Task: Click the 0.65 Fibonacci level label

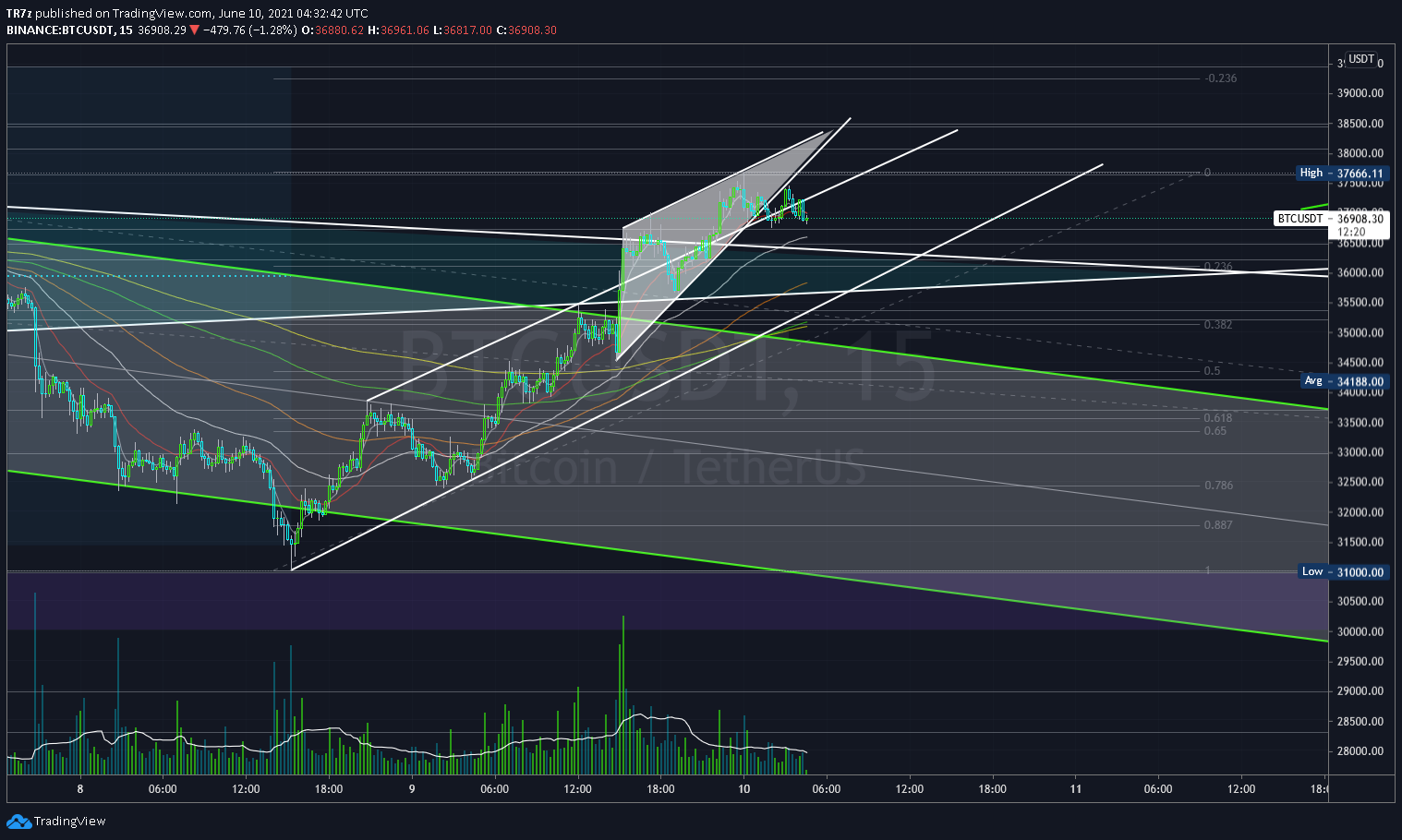Action: (x=1215, y=431)
